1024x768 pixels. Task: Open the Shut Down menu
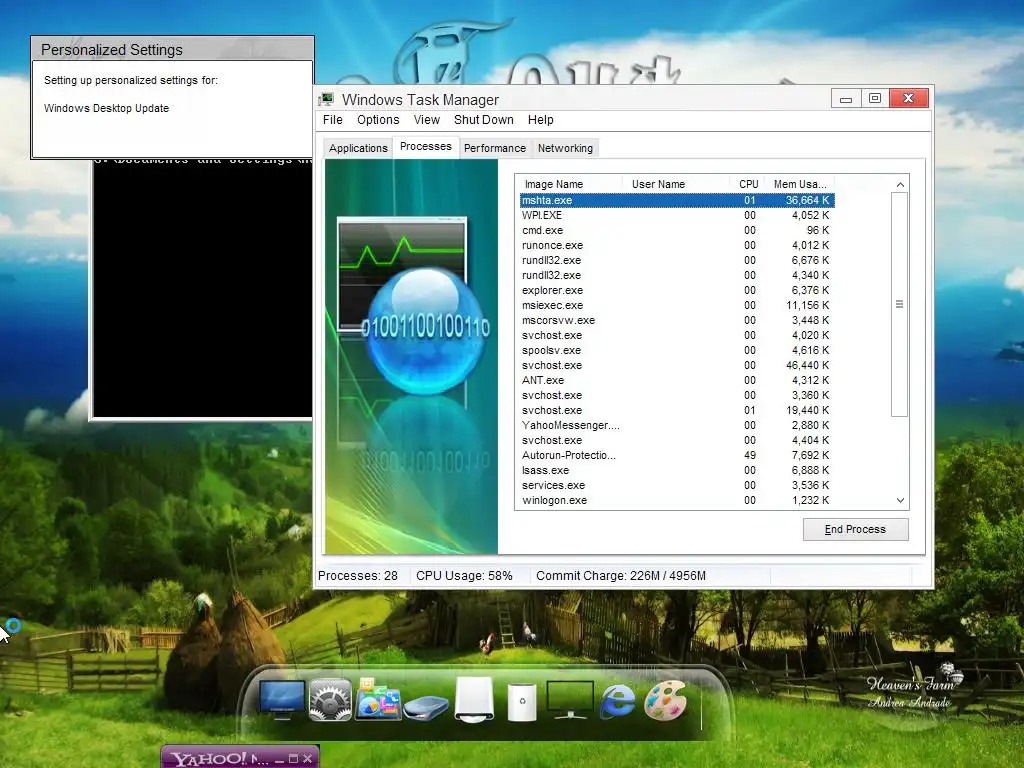[x=484, y=120]
